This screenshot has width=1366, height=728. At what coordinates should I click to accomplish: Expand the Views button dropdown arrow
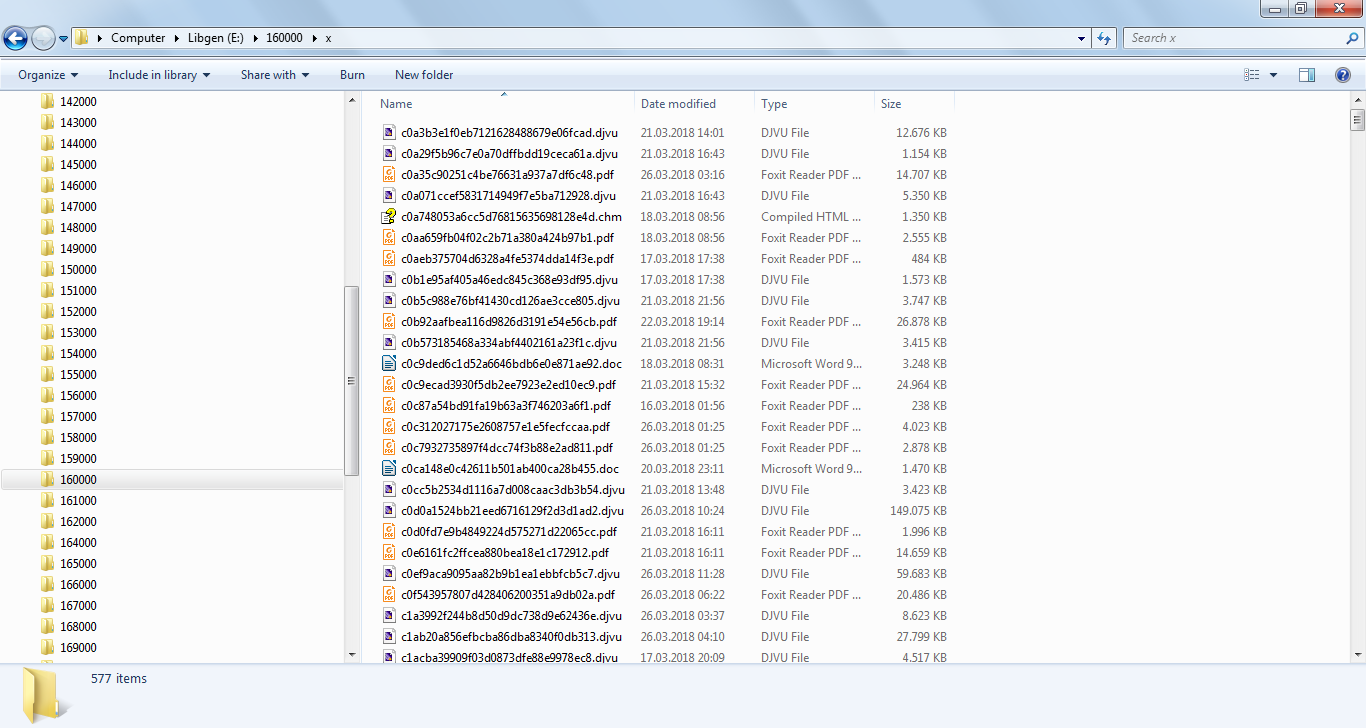[1272, 74]
